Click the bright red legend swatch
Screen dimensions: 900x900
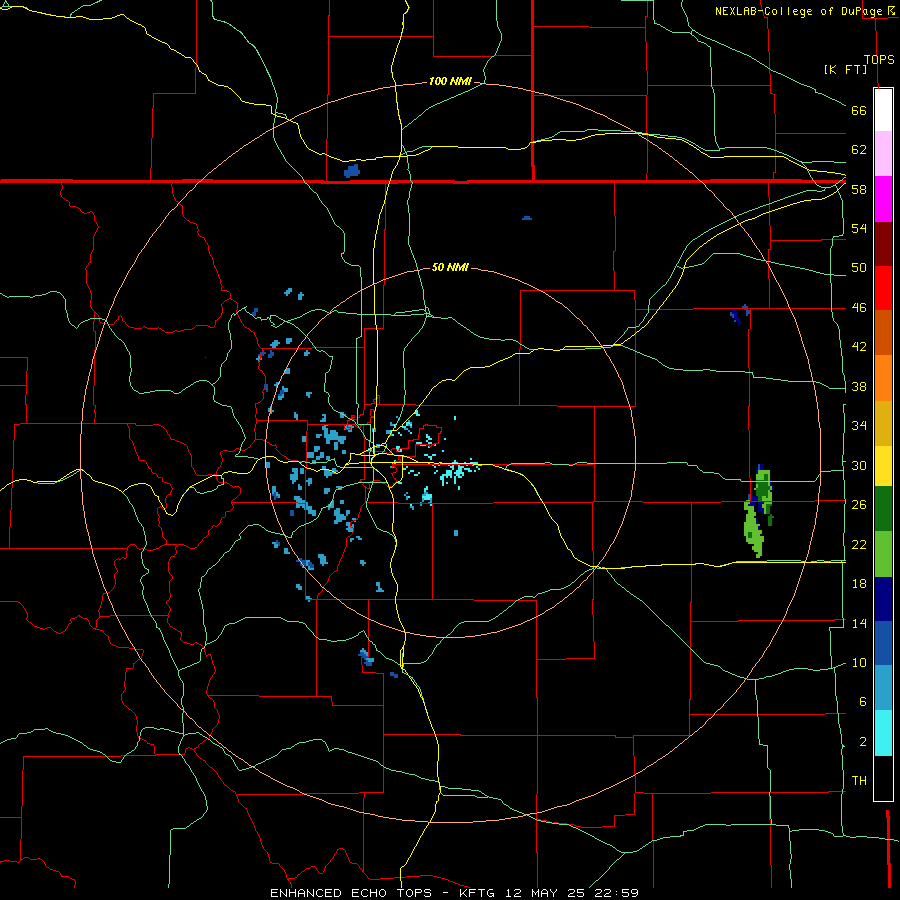883,288
